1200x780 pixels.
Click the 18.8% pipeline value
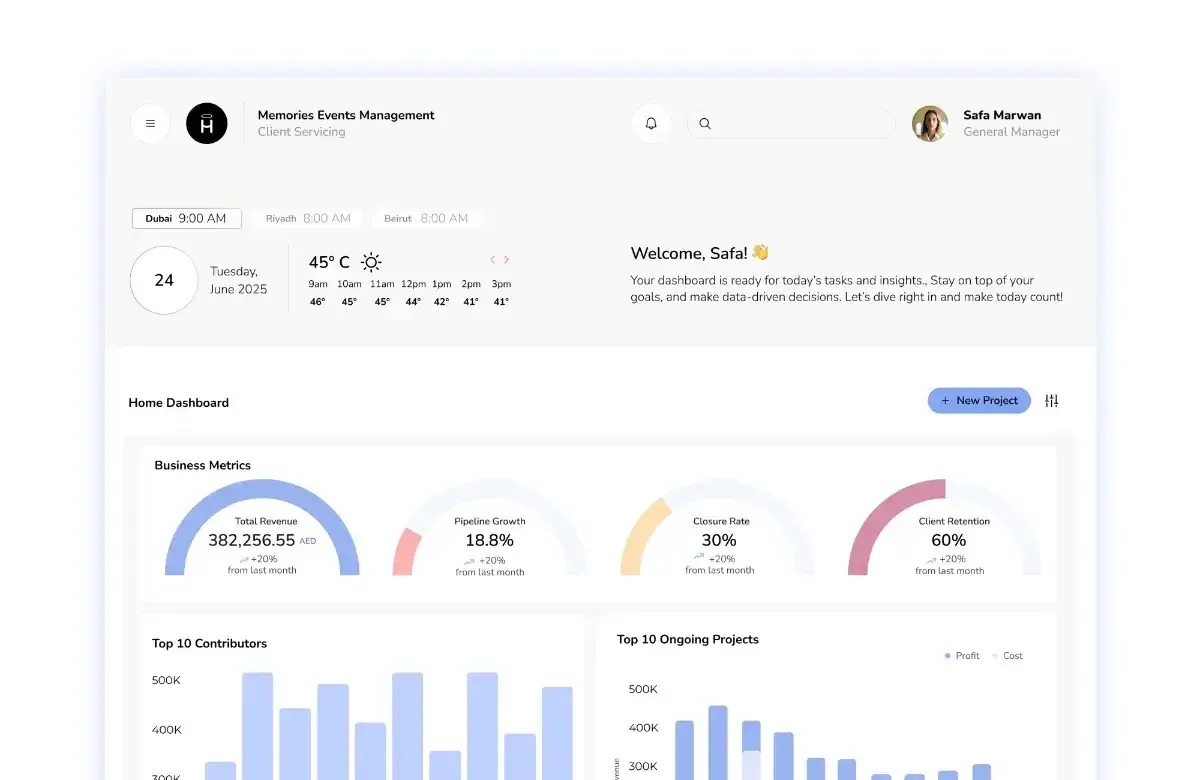coord(489,540)
